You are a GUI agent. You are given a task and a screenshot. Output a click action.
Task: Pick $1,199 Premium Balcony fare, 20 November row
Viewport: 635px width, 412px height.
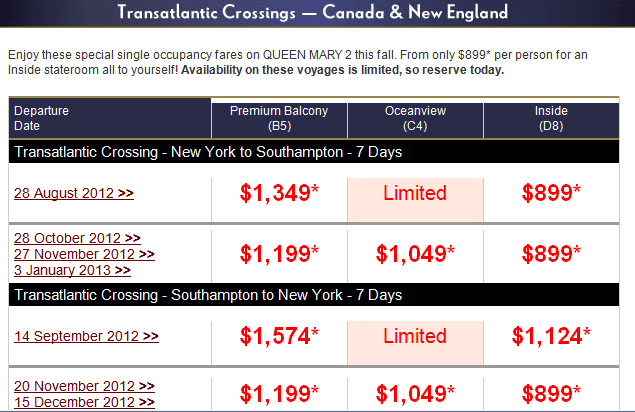(279, 393)
